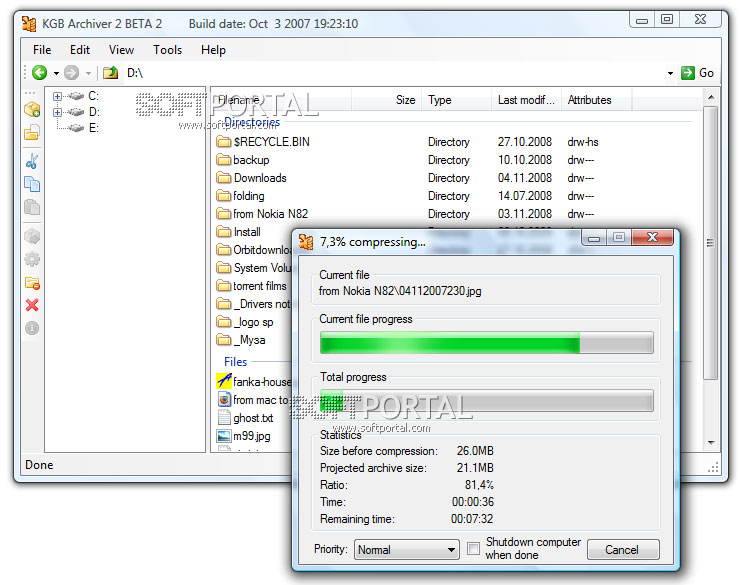Image resolution: width=740 pixels, height=585 pixels.
Task: Click the greyed forward arrow
Action: point(71,73)
